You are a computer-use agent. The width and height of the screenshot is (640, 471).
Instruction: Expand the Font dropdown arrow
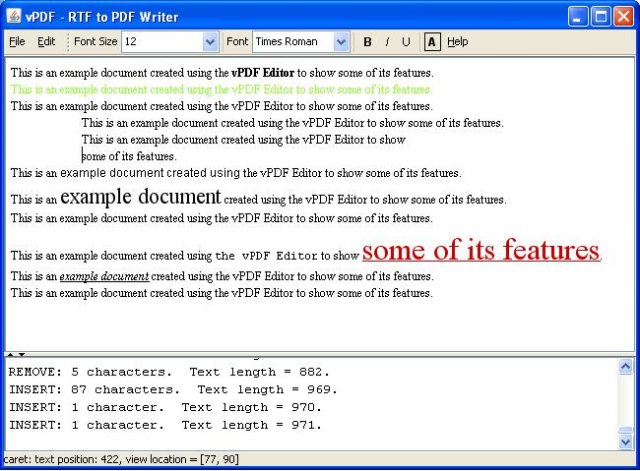pos(341,42)
